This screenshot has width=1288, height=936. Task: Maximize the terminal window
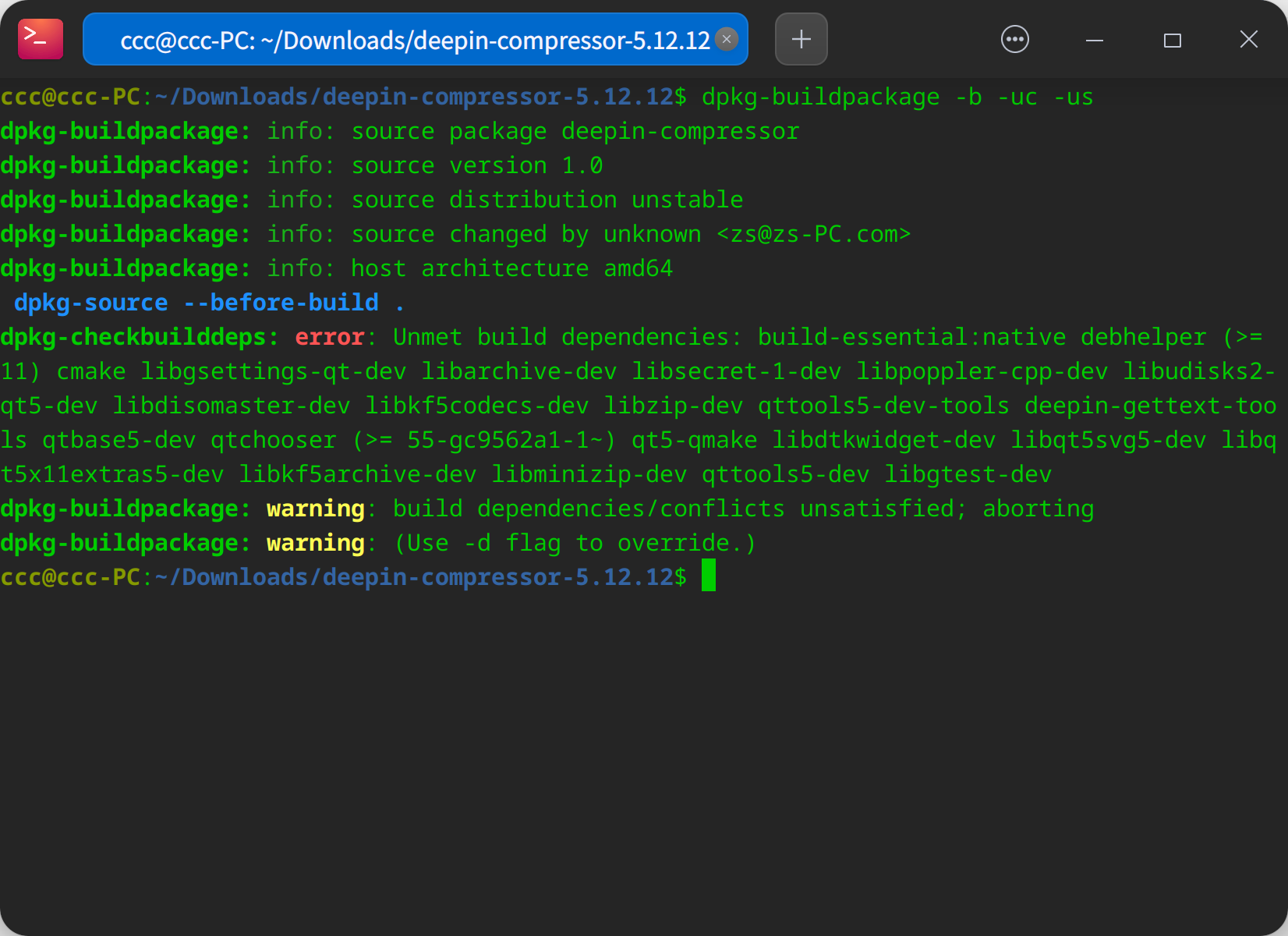(1172, 40)
